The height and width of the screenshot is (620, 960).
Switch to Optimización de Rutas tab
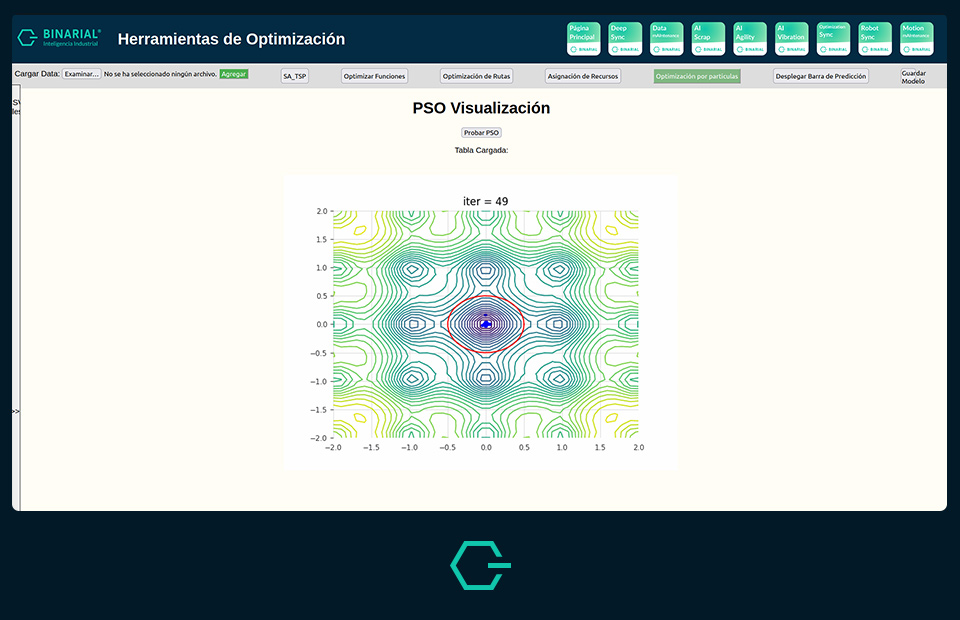point(477,76)
